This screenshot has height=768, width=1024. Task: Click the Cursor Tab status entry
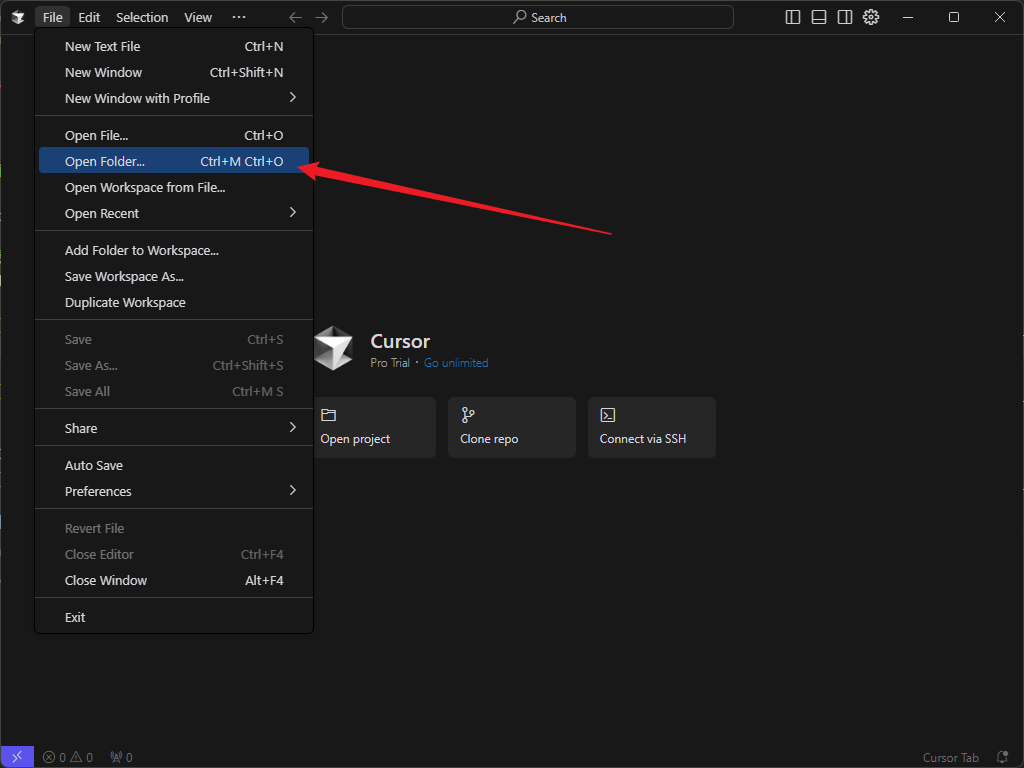[950, 758]
